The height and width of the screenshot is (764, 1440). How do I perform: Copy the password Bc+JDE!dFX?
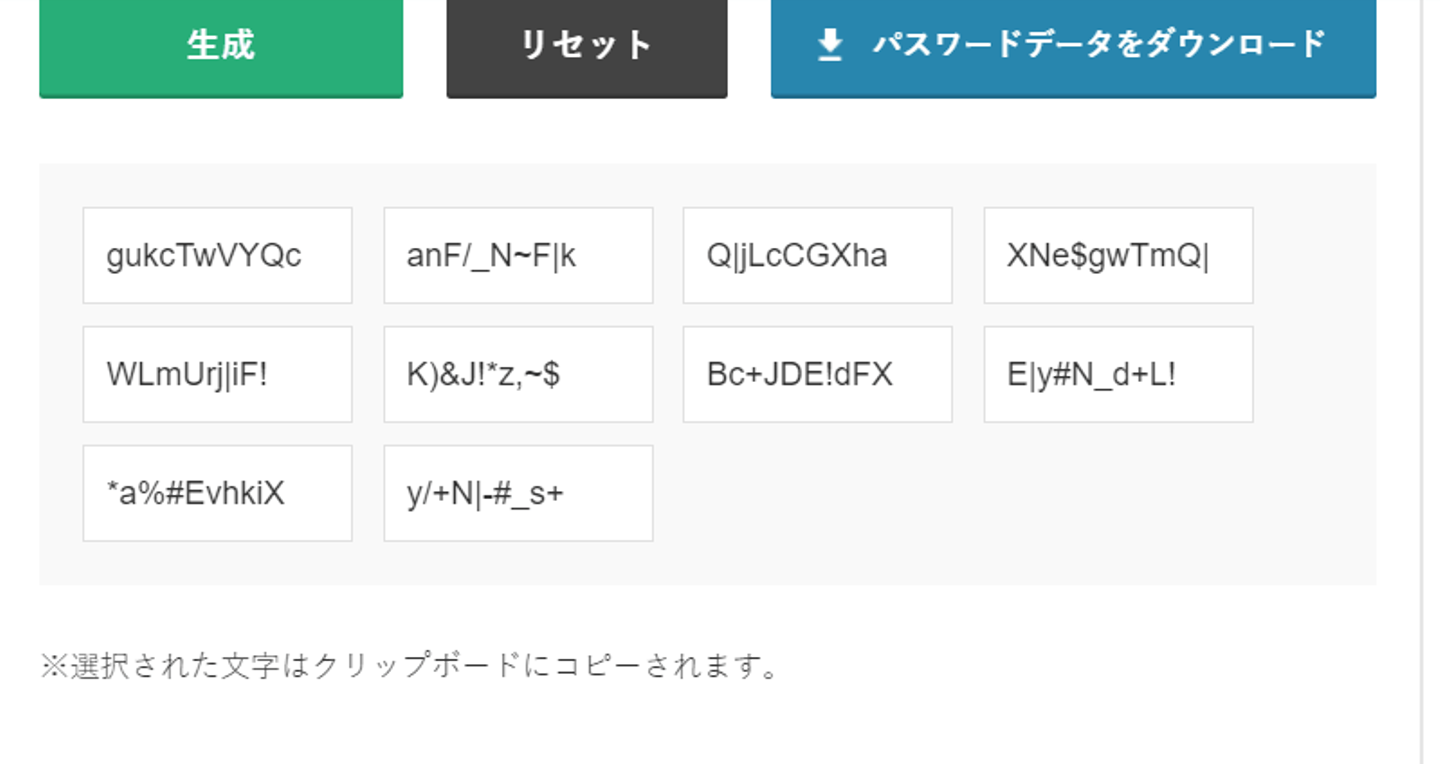click(817, 375)
